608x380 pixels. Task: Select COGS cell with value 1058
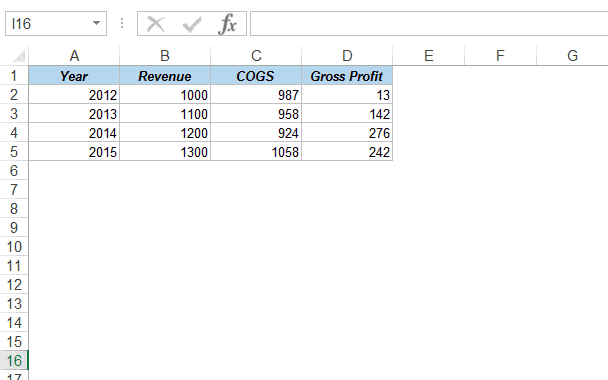(x=256, y=152)
